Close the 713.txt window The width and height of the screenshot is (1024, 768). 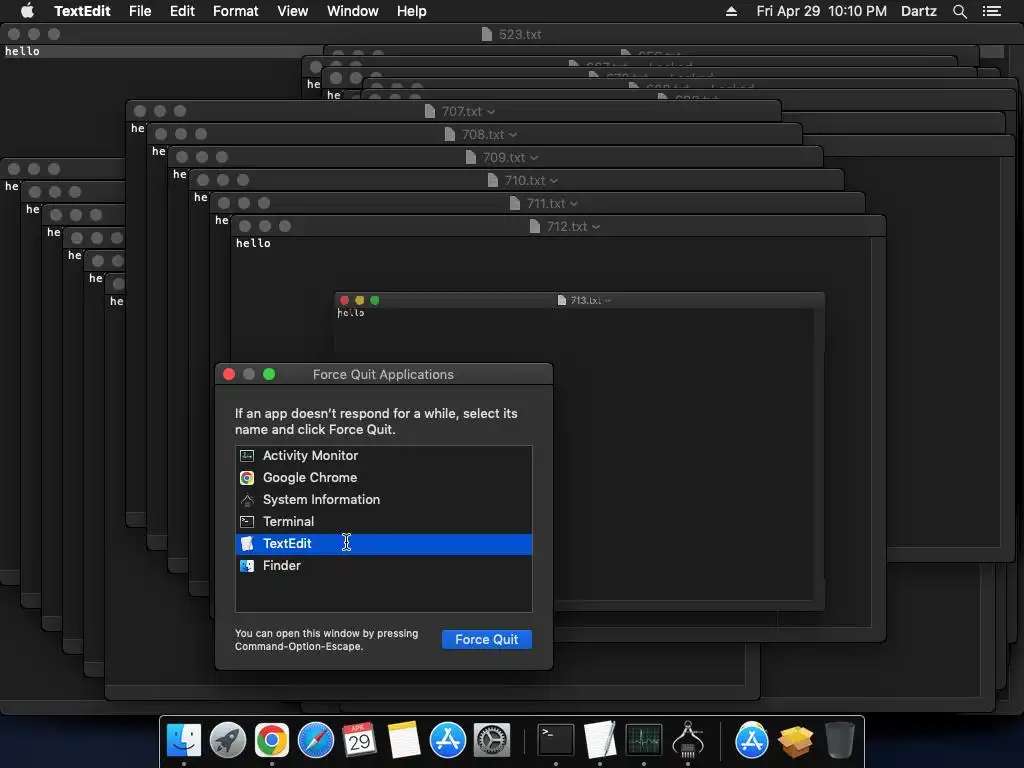click(x=345, y=300)
